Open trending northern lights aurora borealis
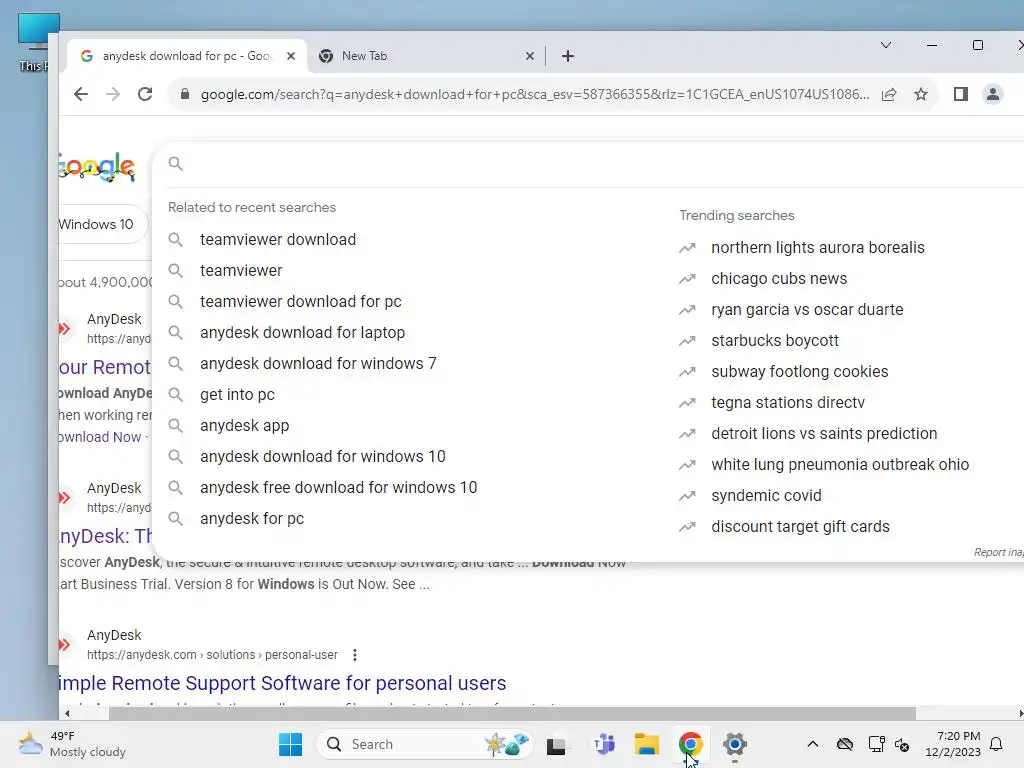 (818, 248)
